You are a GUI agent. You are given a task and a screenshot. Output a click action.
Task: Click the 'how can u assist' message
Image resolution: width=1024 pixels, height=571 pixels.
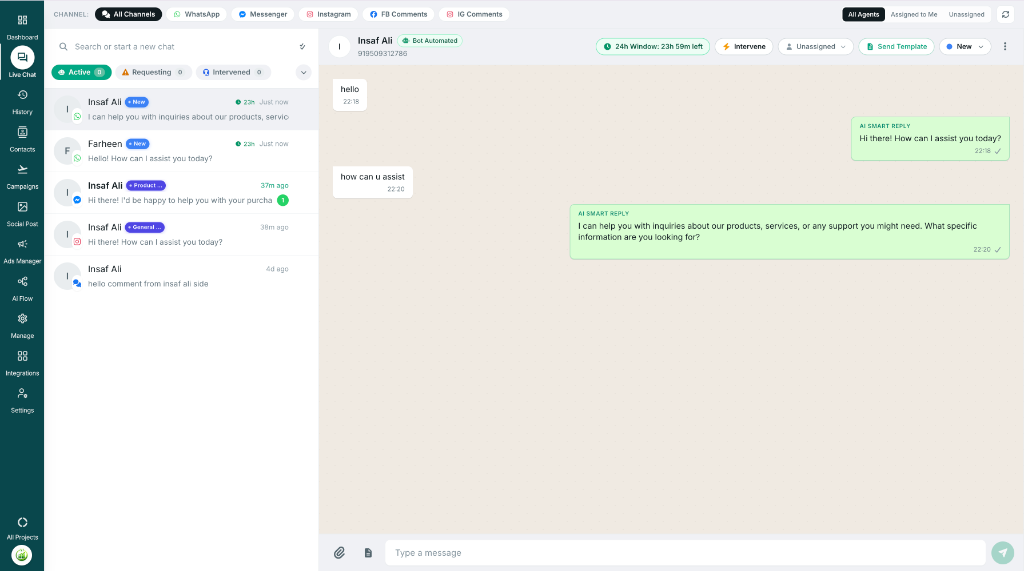tap(373, 182)
